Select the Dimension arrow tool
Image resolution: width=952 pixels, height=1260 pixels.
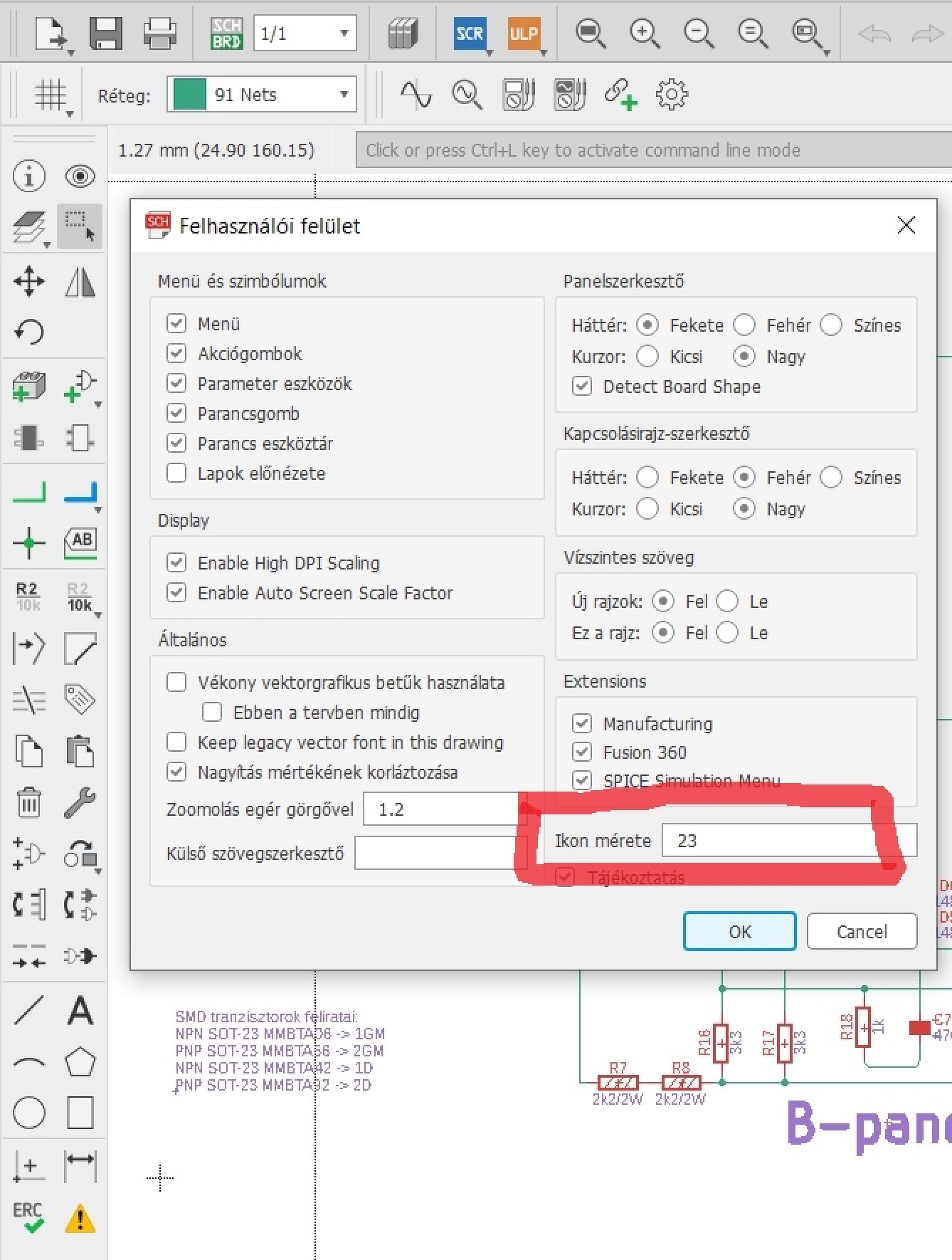tap(80, 1166)
